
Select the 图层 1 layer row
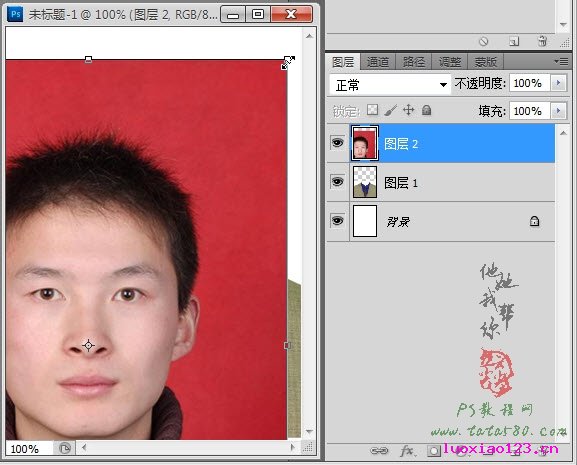point(441,182)
